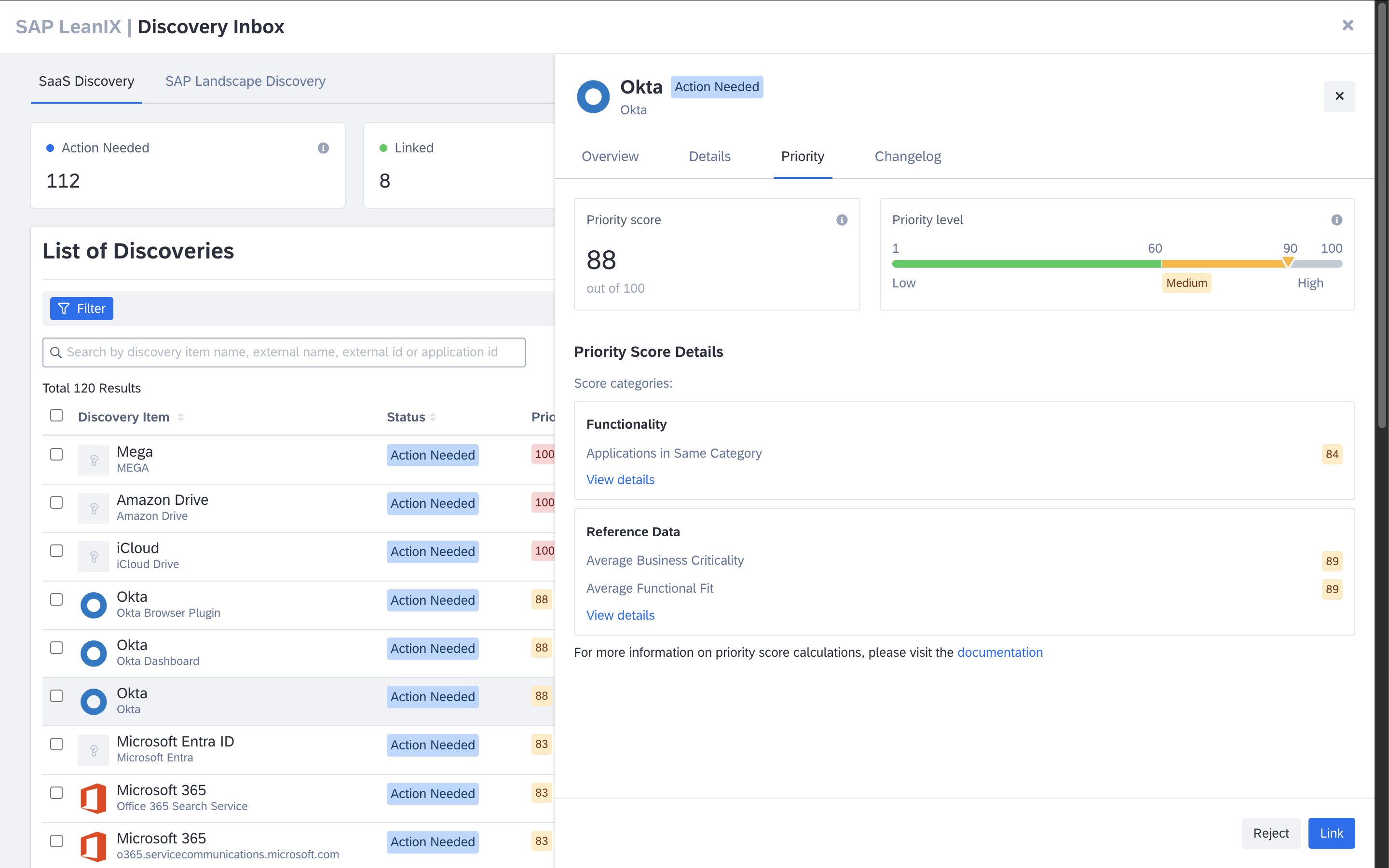Check the iCloud row checkbox

click(56, 551)
